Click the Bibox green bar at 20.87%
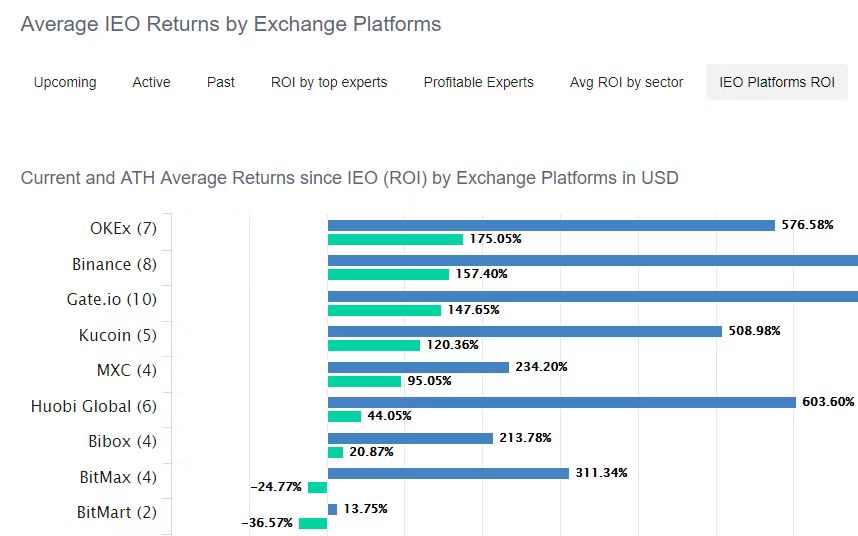This screenshot has height=536, width=858. click(x=335, y=452)
